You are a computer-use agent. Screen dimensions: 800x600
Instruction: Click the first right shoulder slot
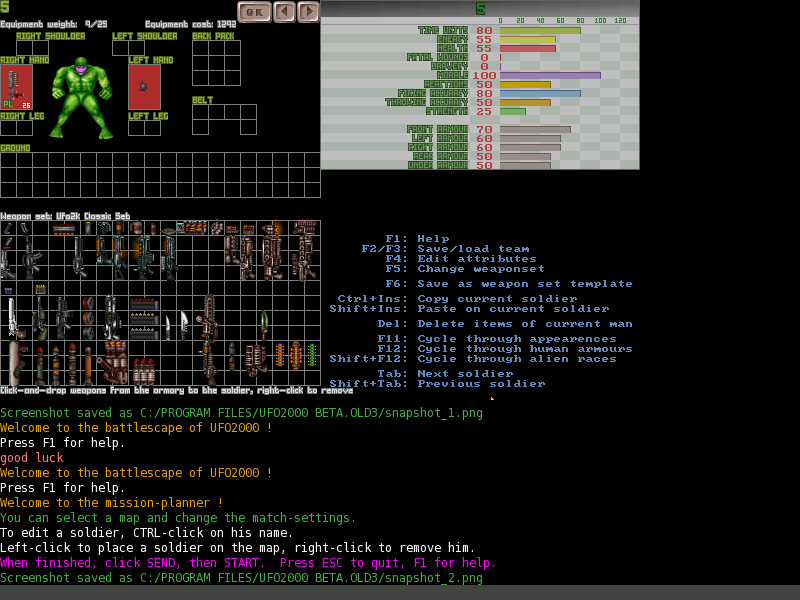click(24, 47)
